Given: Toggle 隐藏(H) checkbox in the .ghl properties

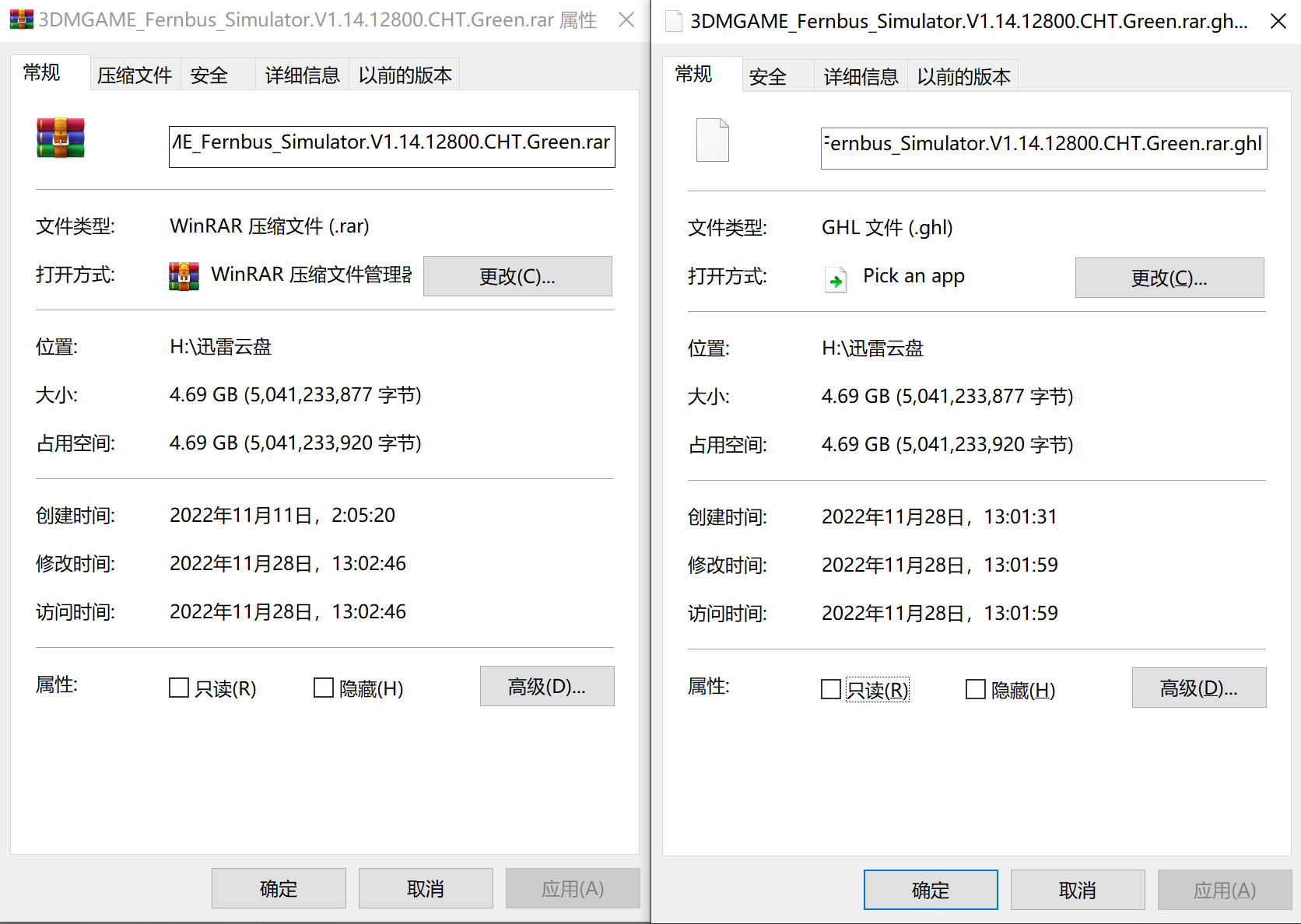Looking at the screenshot, I should click(x=975, y=689).
